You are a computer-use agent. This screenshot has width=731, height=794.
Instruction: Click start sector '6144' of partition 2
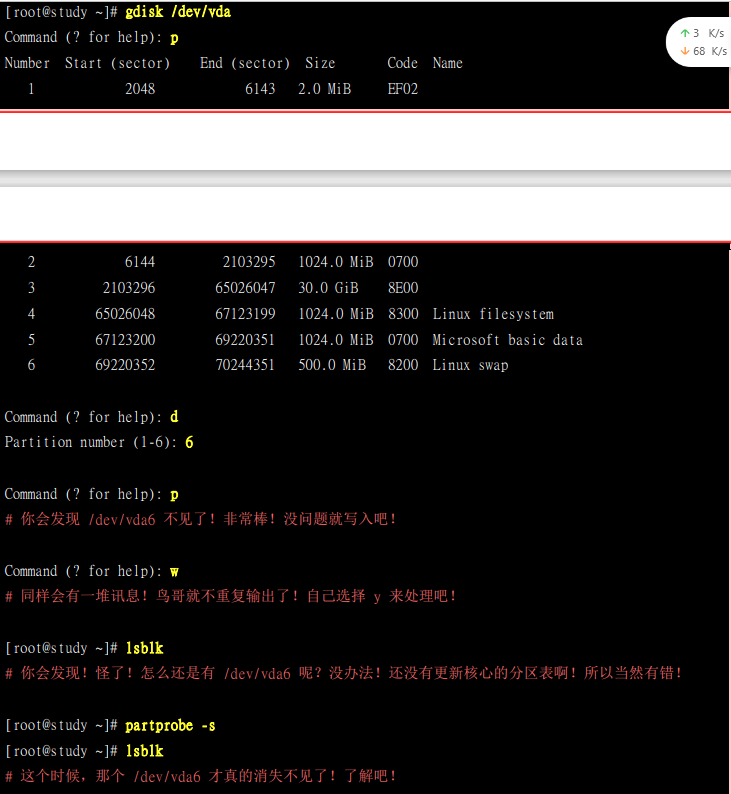[140, 262]
